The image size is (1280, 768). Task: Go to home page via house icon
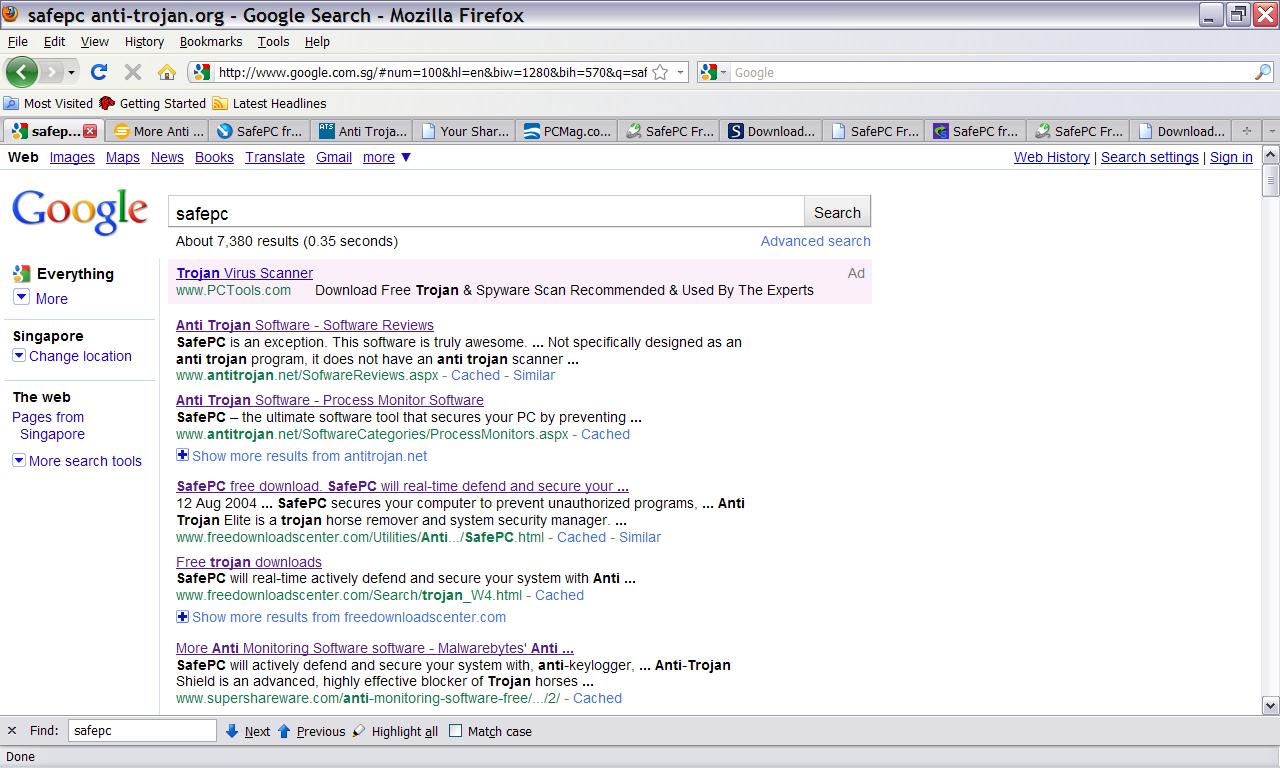coord(167,72)
